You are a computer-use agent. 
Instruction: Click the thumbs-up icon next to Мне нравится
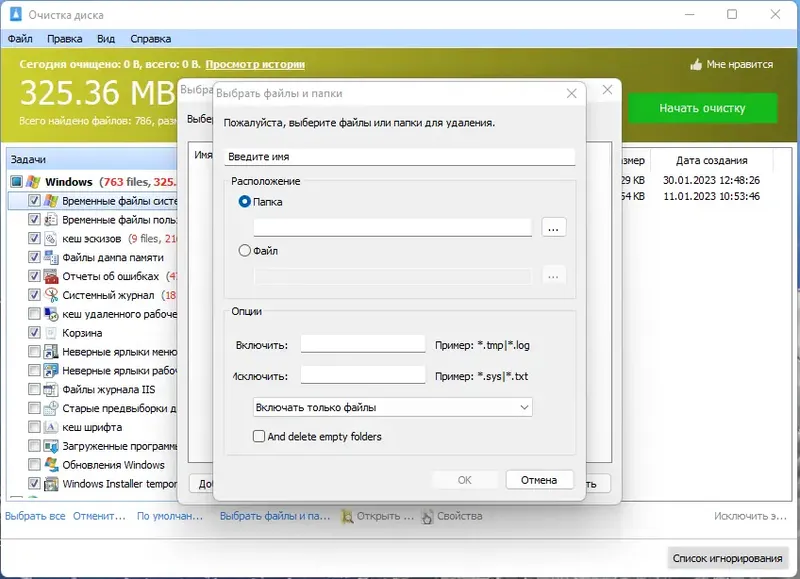tap(696, 64)
